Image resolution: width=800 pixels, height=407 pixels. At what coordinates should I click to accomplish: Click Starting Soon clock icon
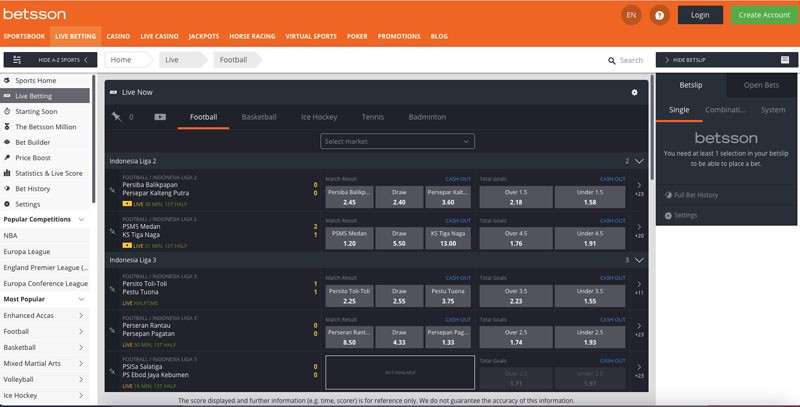(7, 111)
